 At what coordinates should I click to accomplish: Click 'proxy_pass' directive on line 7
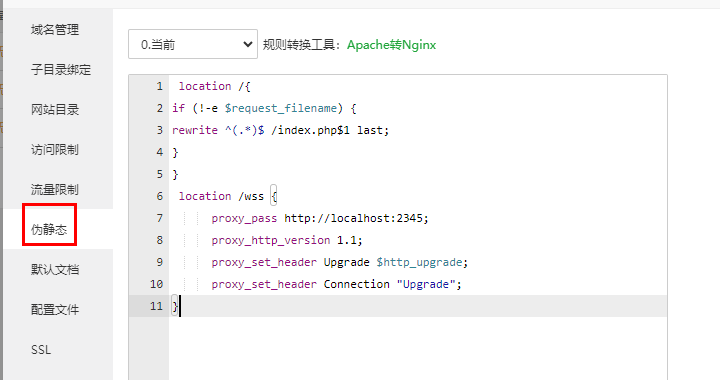click(x=244, y=218)
